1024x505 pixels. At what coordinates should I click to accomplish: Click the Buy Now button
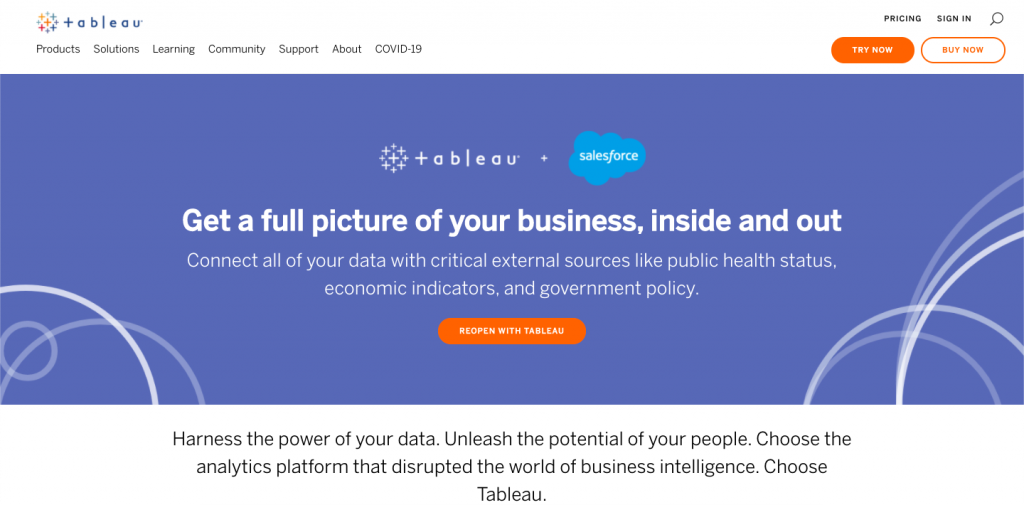point(963,50)
